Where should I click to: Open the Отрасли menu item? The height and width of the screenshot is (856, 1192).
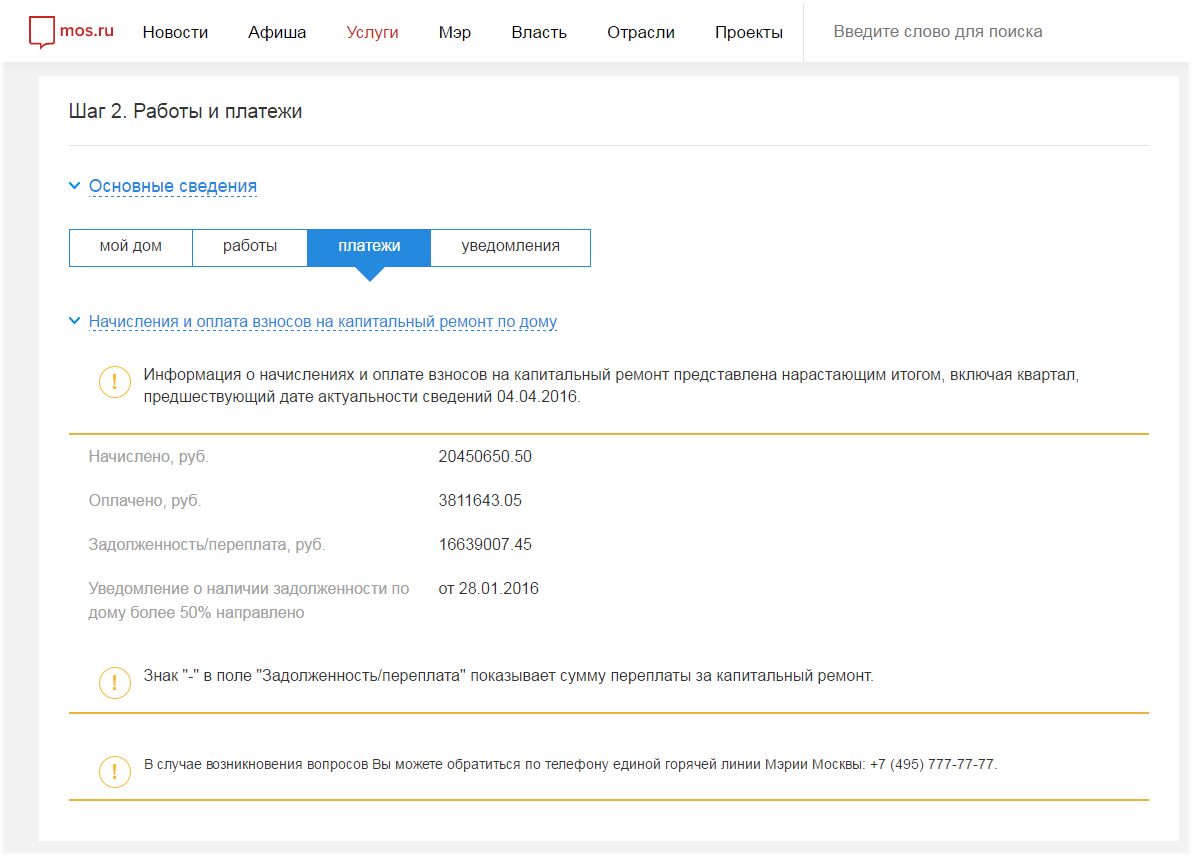pos(640,32)
